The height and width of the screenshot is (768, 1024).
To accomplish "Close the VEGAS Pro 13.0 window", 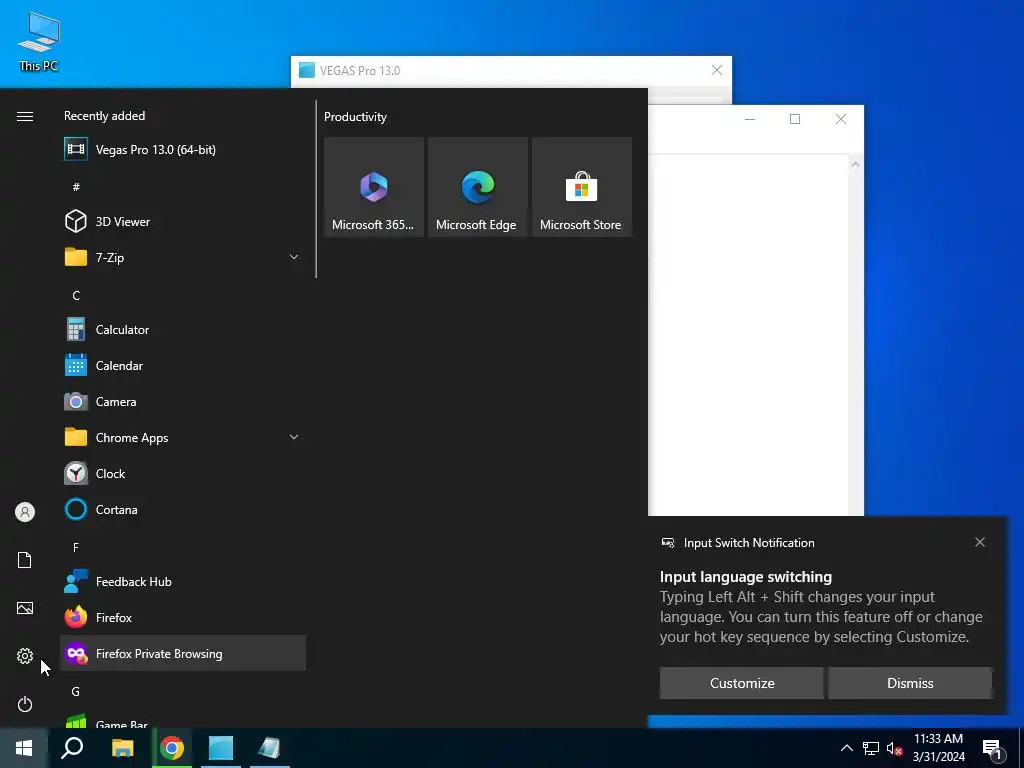I will click(x=716, y=70).
